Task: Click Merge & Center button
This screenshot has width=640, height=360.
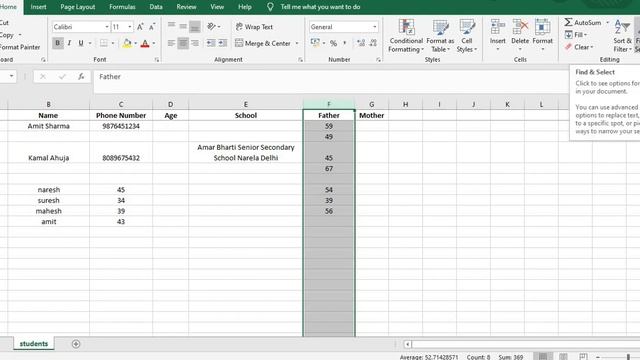Action: [262, 43]
